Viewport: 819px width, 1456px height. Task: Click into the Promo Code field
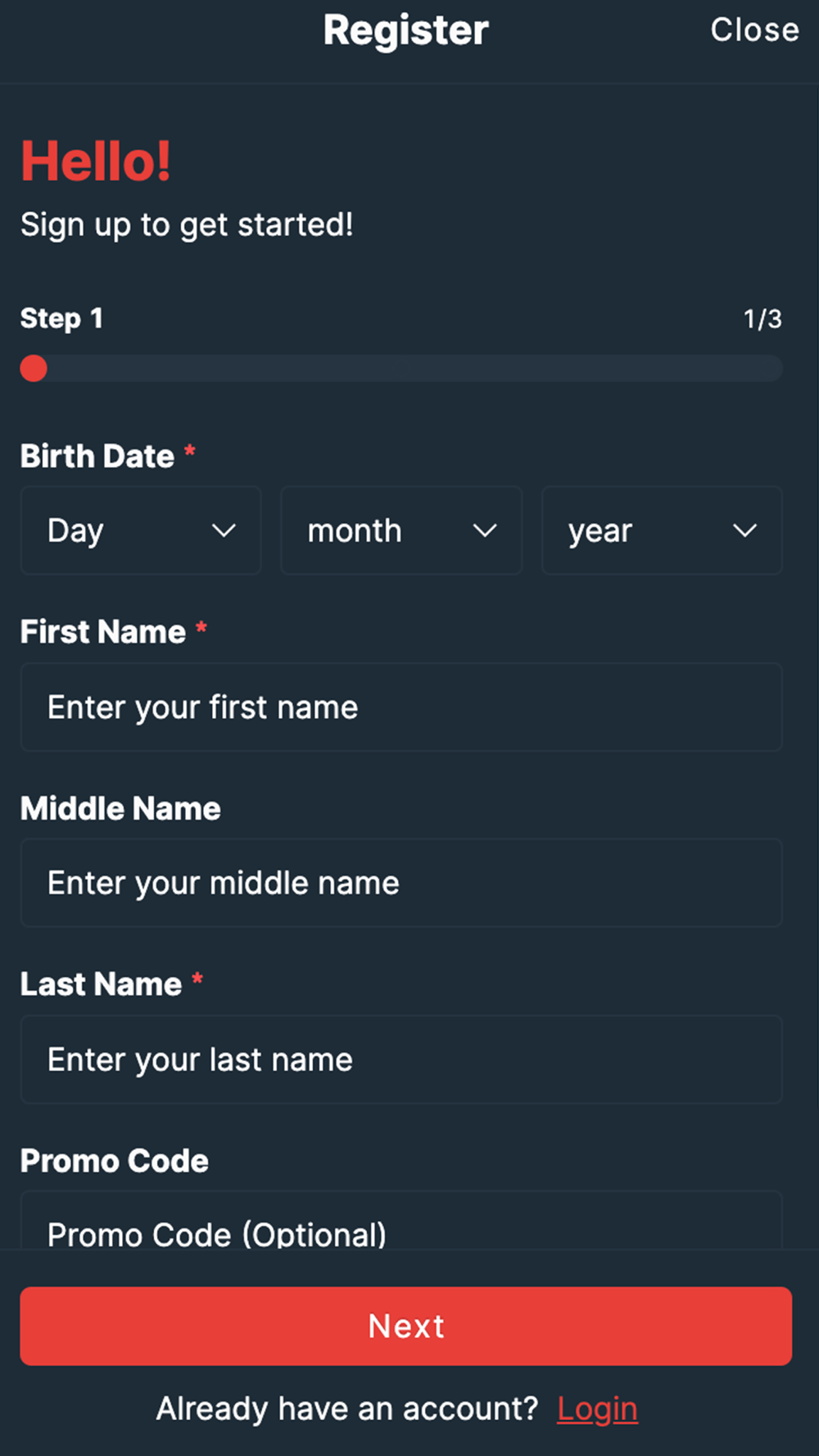pos(400,1227)
